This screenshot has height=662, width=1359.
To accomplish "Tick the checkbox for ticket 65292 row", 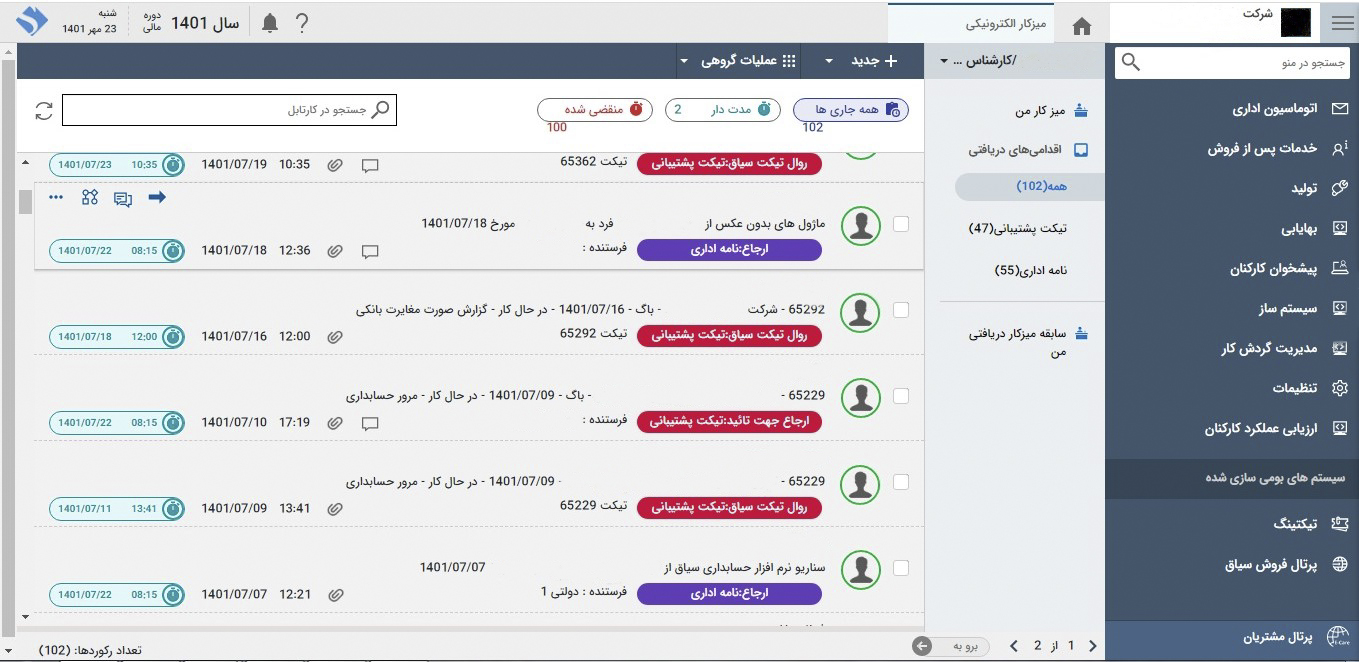I will click(901, 310).
